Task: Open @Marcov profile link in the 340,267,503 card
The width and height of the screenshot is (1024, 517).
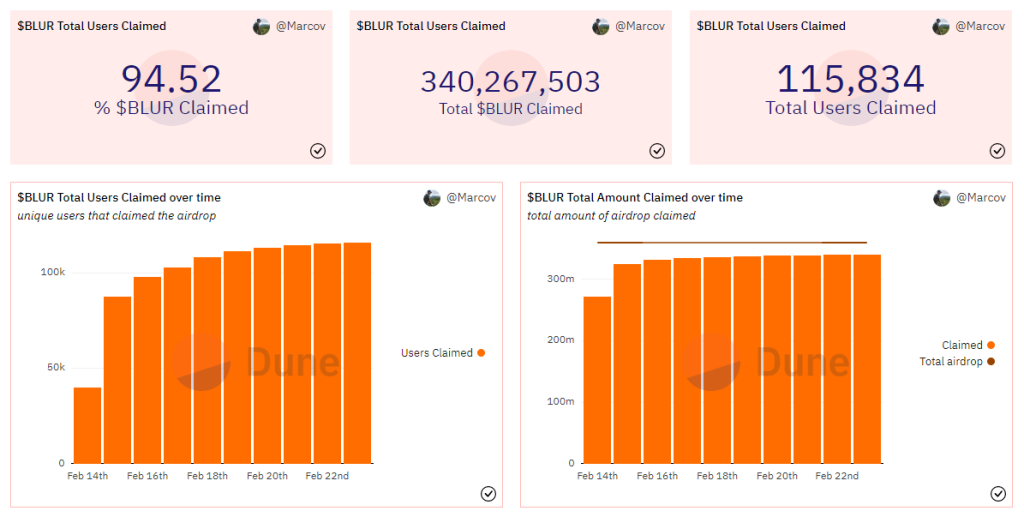Action: pos(640,26)
